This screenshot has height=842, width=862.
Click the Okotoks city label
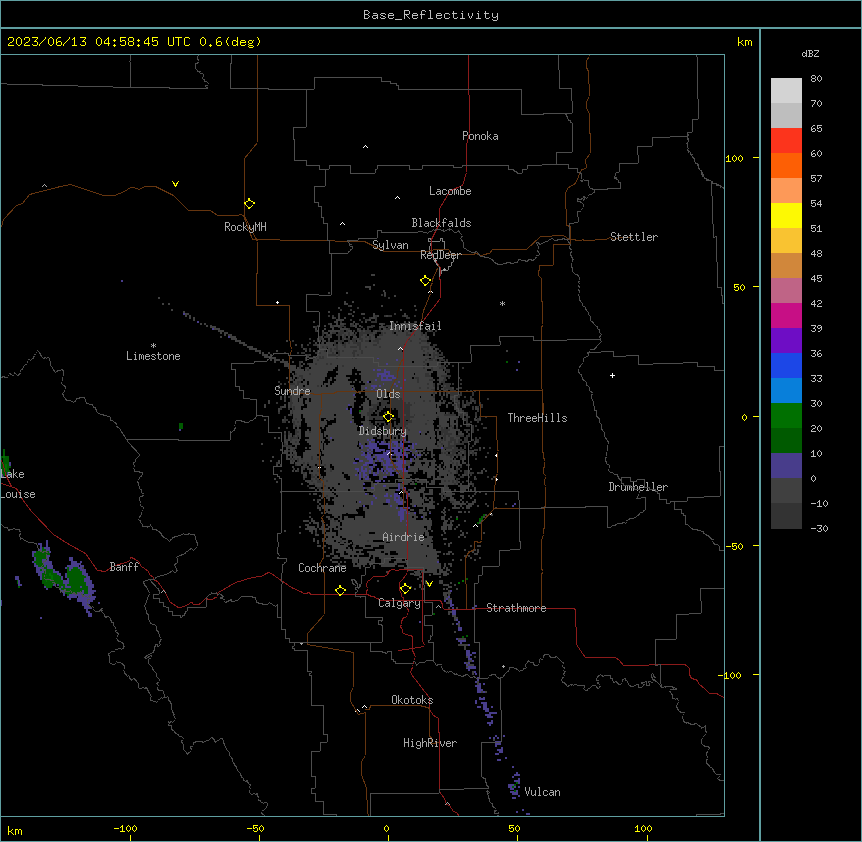[412, 700]
